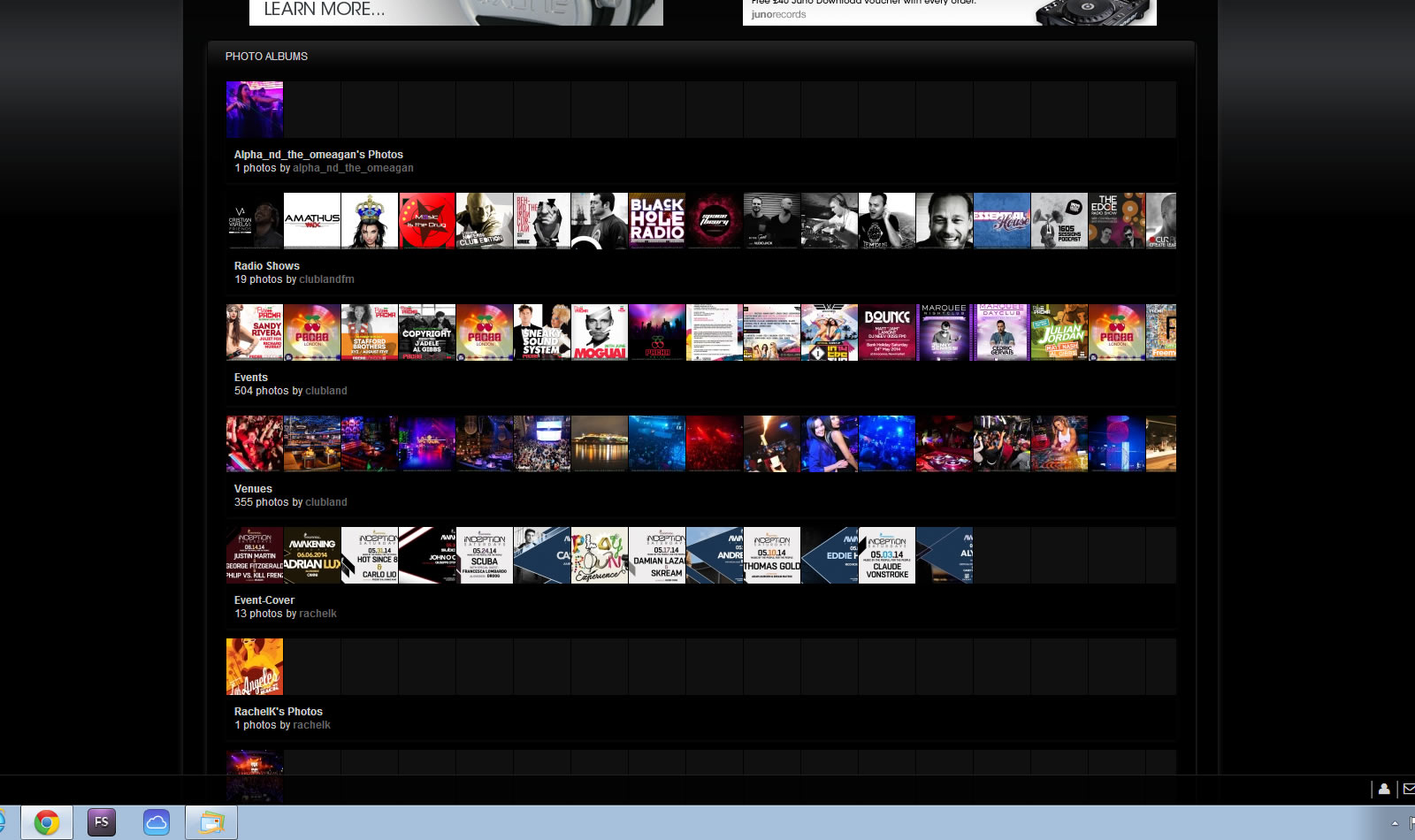Open the Radio Shows album
This screenshot has height=840, width=1415.
[267, 266]
